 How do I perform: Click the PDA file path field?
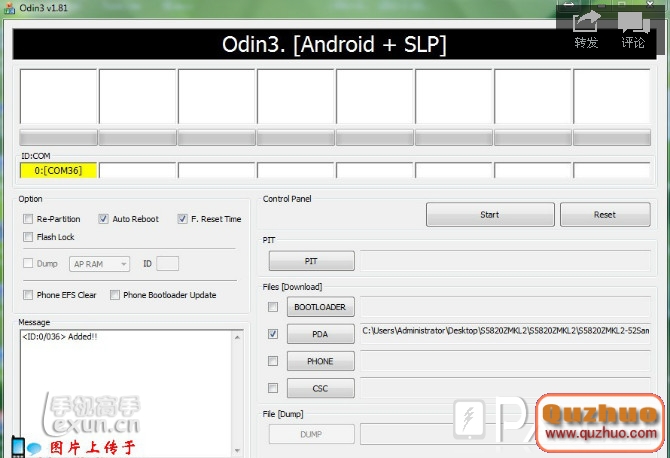coord(505,333)
